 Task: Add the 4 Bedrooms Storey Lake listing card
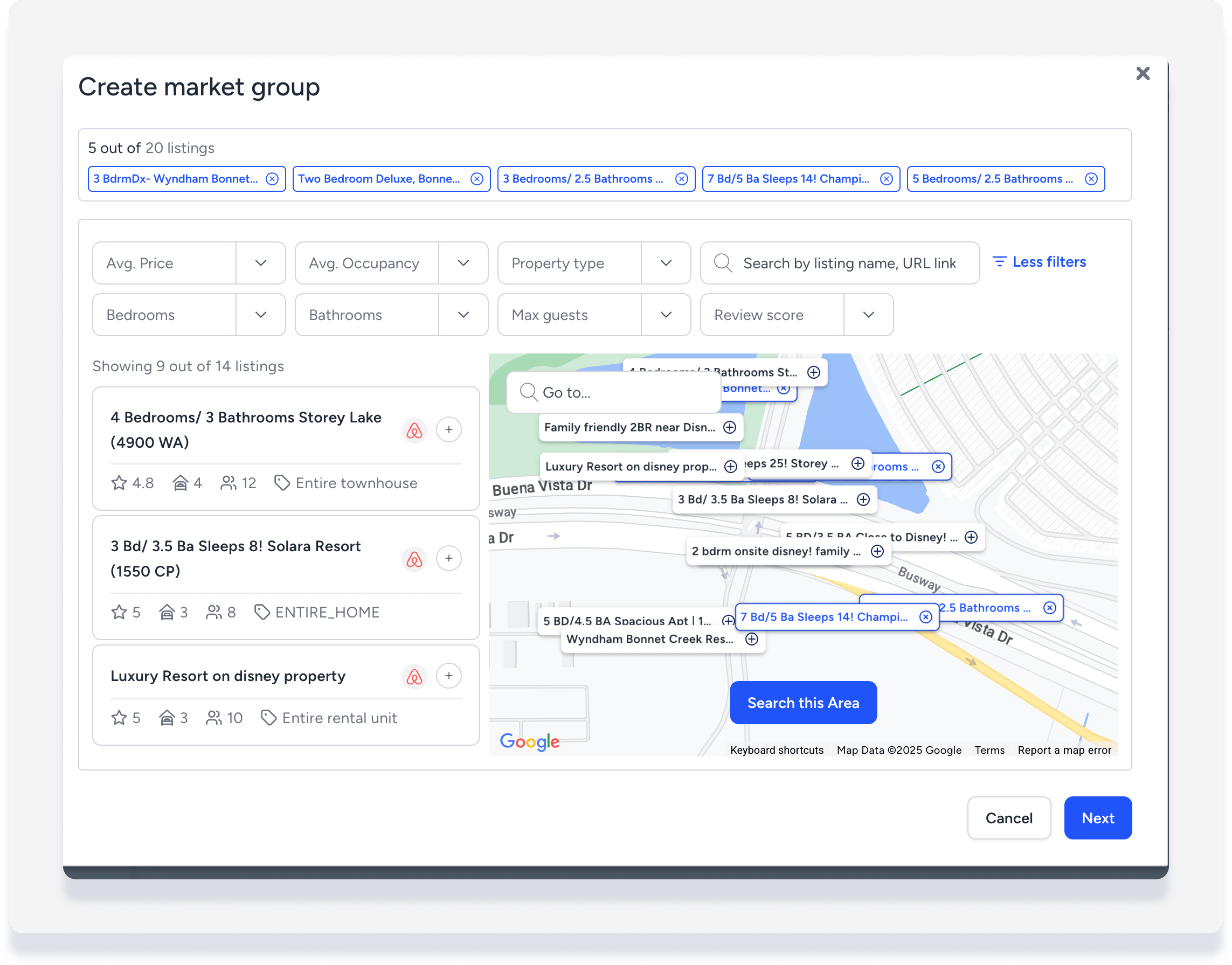pos(448,429)
